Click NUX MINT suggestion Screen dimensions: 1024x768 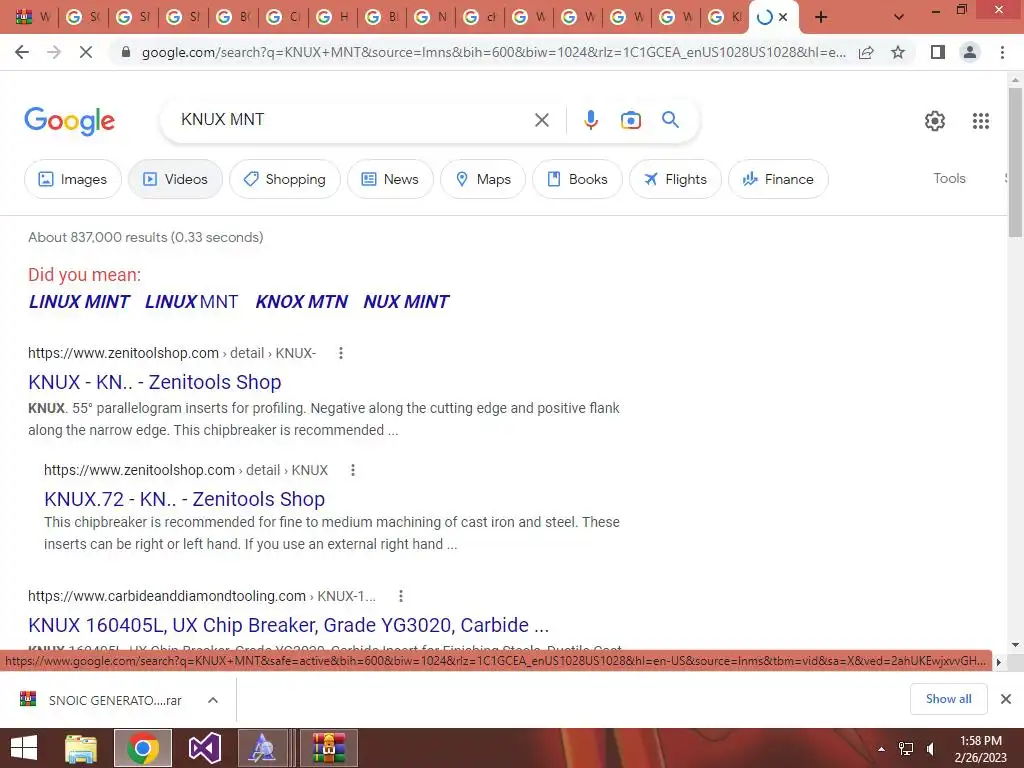pyautogui.click(x=406, y=302)
